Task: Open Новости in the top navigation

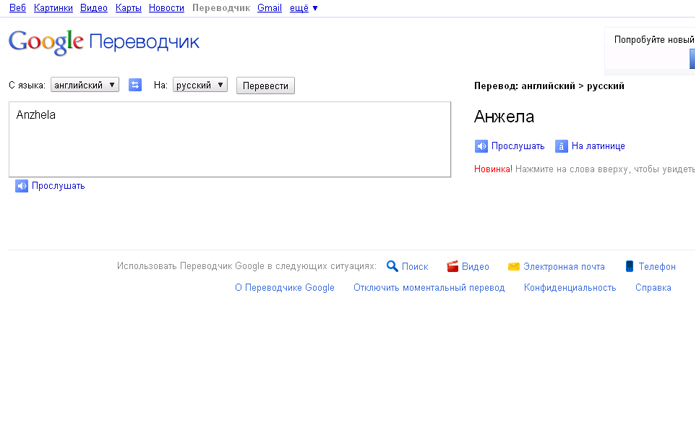Action: point(166,8)
